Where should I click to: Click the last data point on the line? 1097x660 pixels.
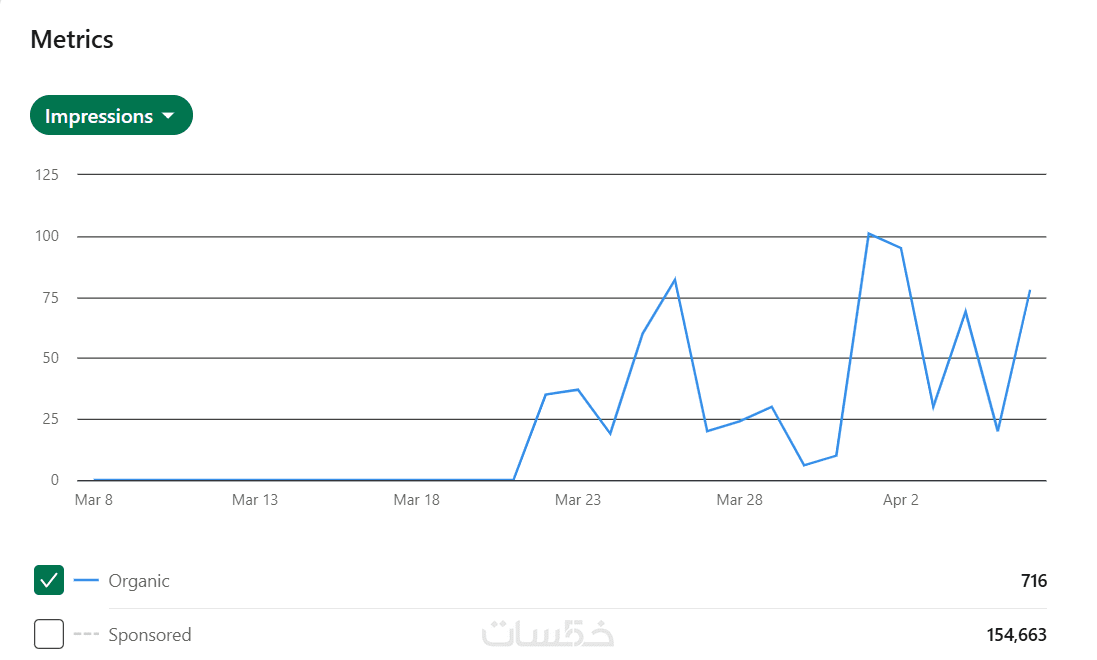[x=1030, y=291]
